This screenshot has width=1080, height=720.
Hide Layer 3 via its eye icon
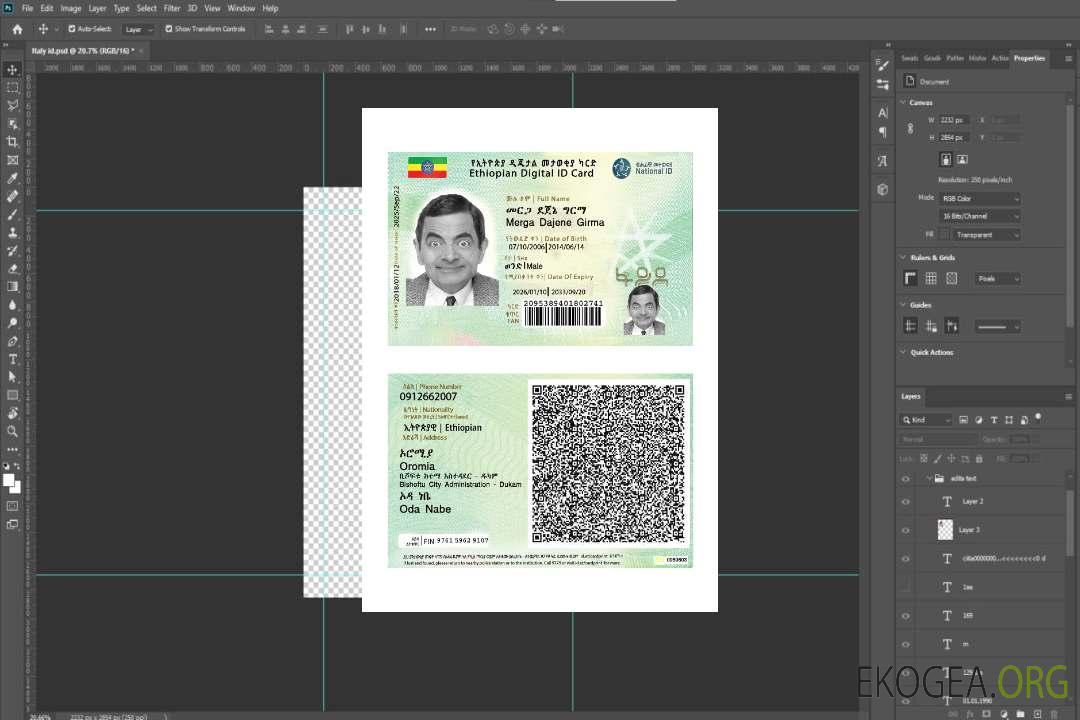click(x=906, y=531)
